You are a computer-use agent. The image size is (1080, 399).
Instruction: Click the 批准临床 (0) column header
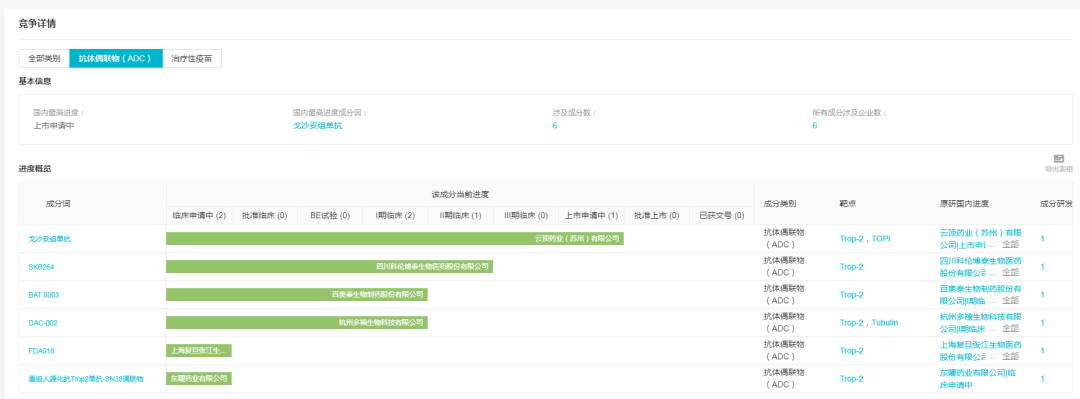pyautogui.click(x=264, y=216)
